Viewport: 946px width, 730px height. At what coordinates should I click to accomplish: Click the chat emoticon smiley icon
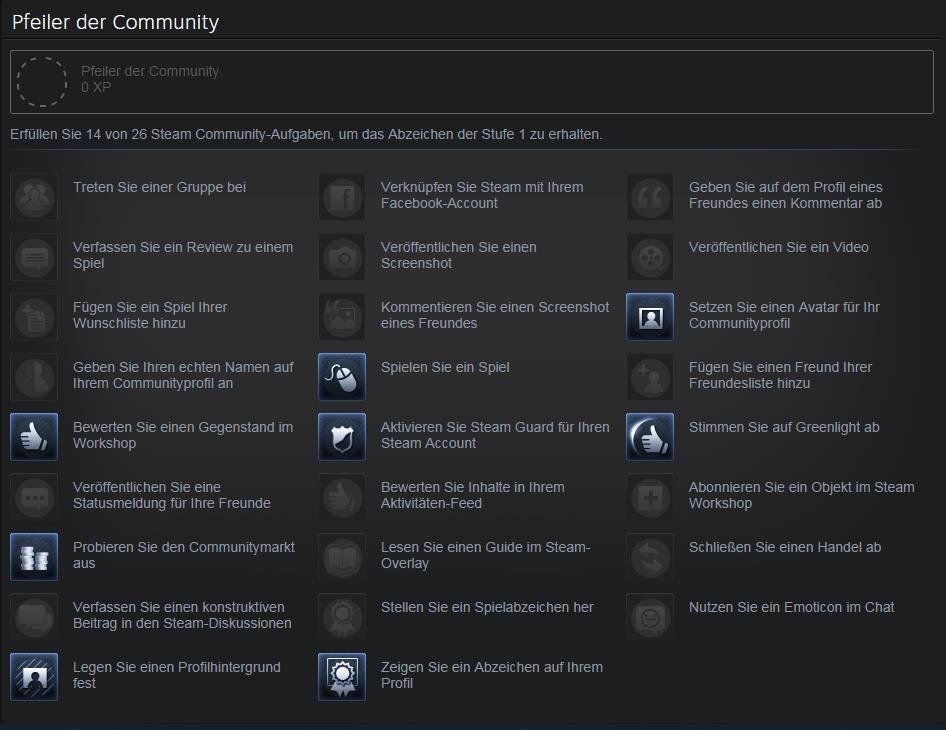point(650,617)
